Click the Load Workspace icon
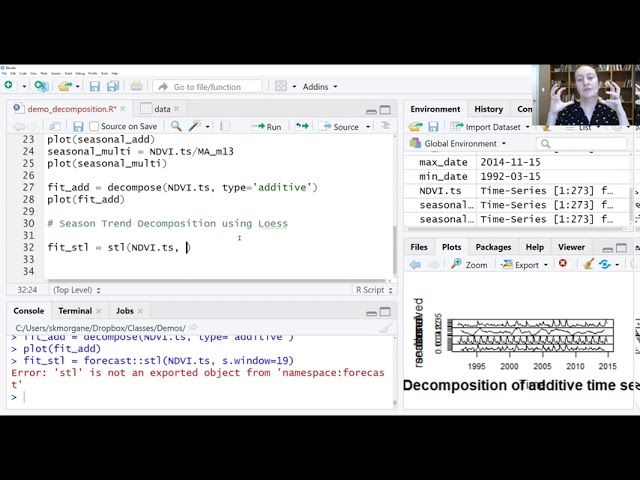Screen dimensions: 640x480 tap(416, 127)
